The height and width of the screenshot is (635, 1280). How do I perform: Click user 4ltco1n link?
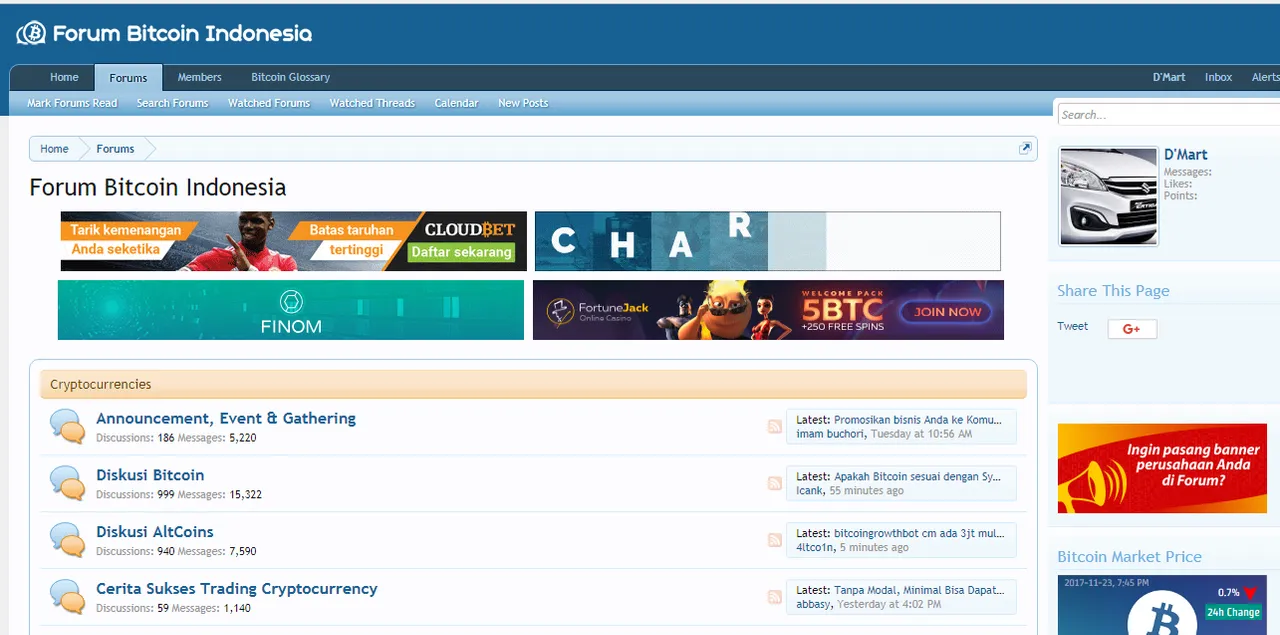[815, 548]
